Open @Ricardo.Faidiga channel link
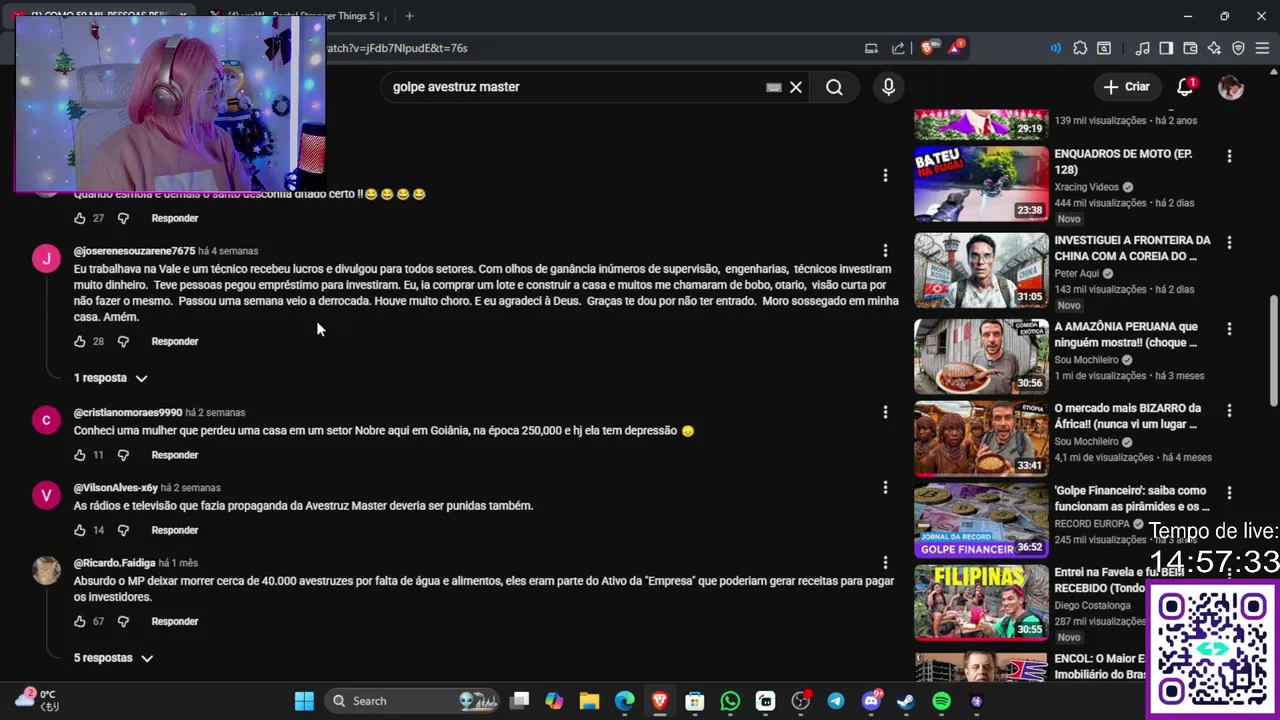The width and height of the screenshot is (1280, 720). [x=114, y=563]
